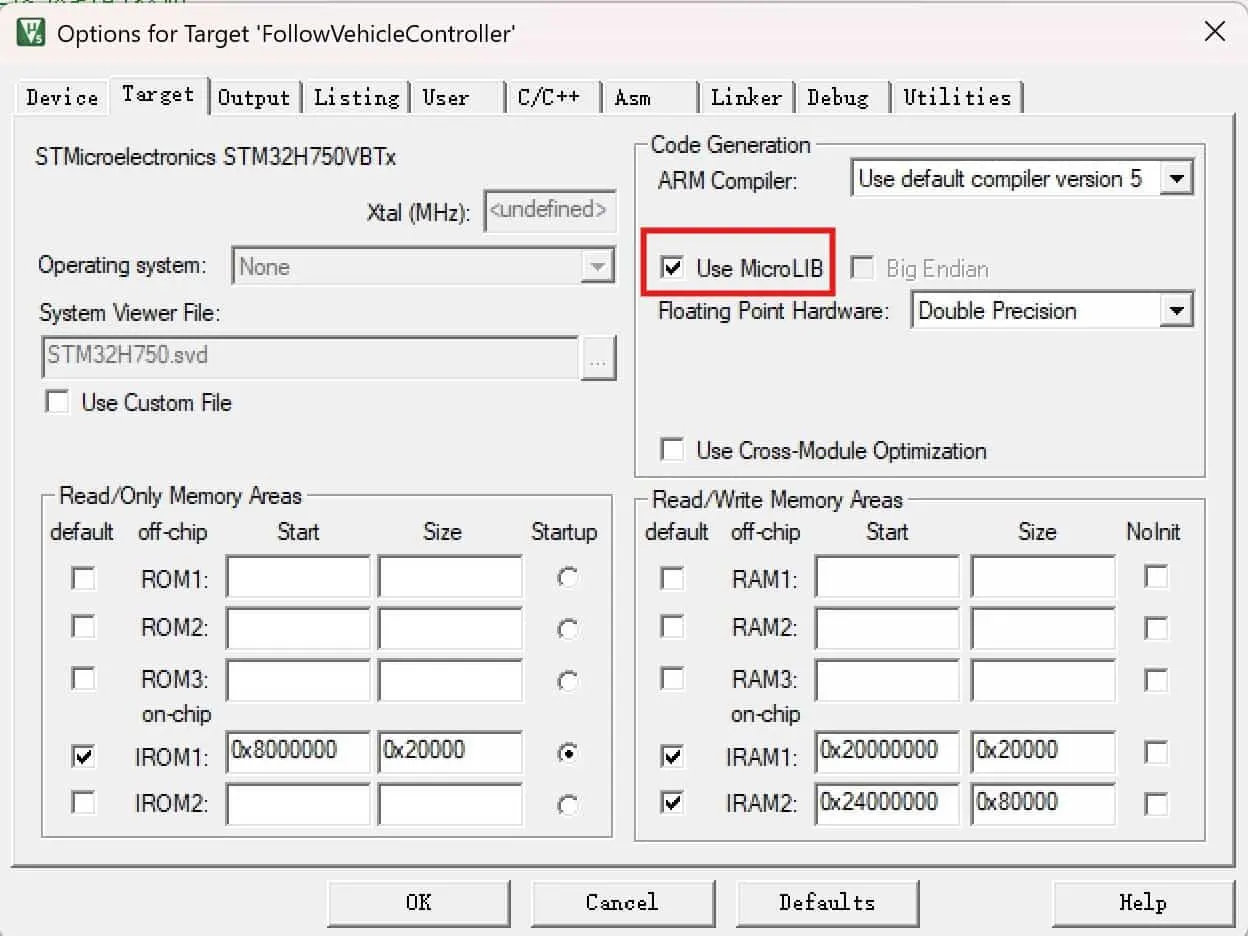This screenshot has width=1248, height=936.
Task: Enable NoInit for IRAM2
Action: tap(1156, 803)
